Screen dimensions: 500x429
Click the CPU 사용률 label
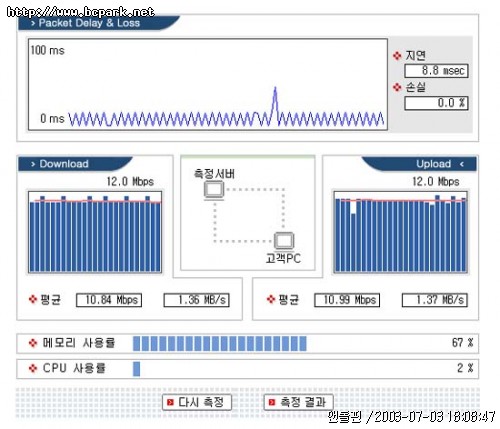click(74, 368)
